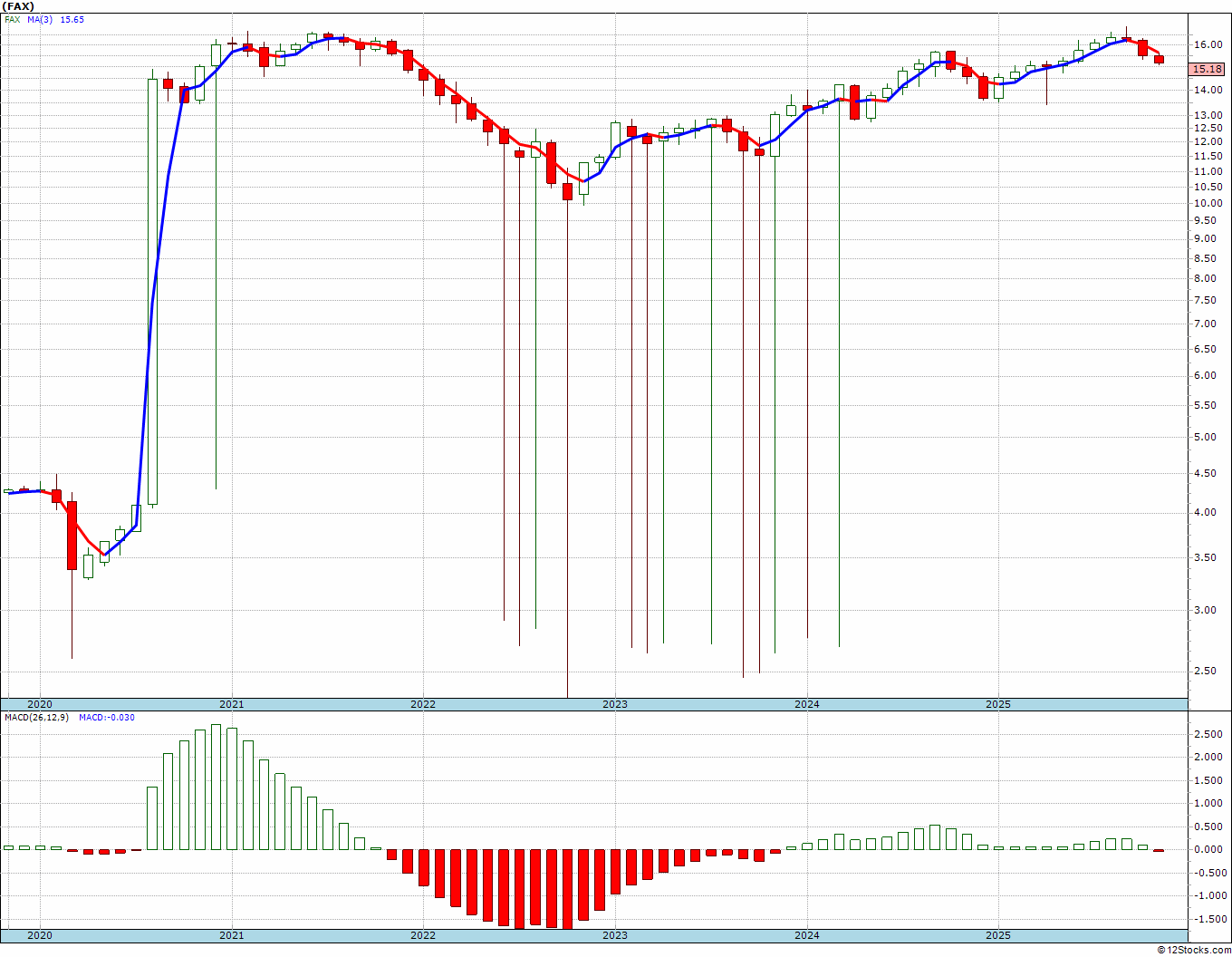Click the 4.00 price axis label
This screenshot has height=957, width=1232.
pos(1207,512)
